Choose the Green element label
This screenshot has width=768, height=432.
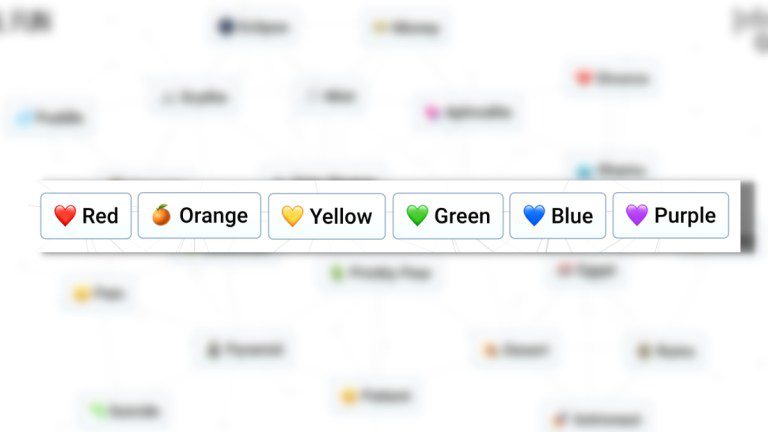point(462,216)
